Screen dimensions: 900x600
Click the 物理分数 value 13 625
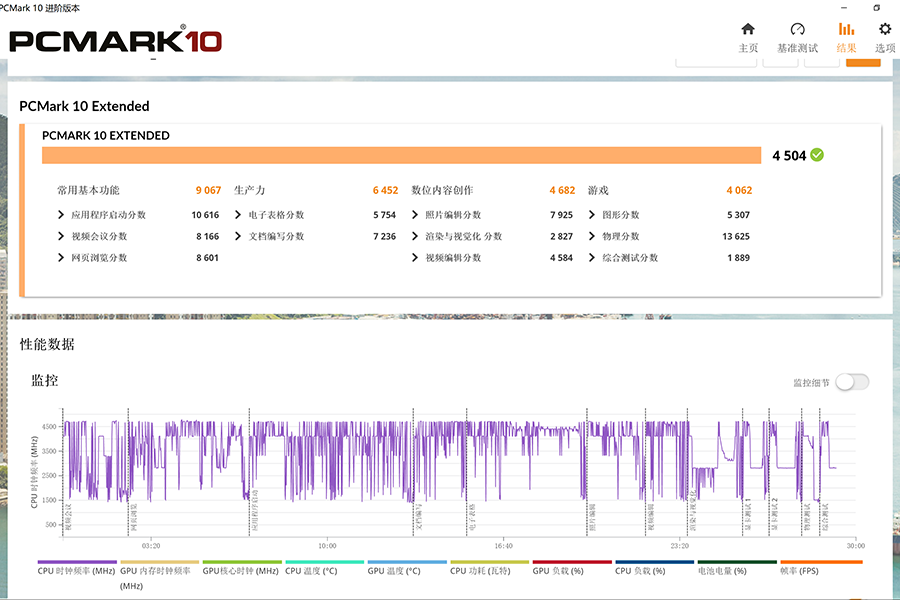click(736, 237)
